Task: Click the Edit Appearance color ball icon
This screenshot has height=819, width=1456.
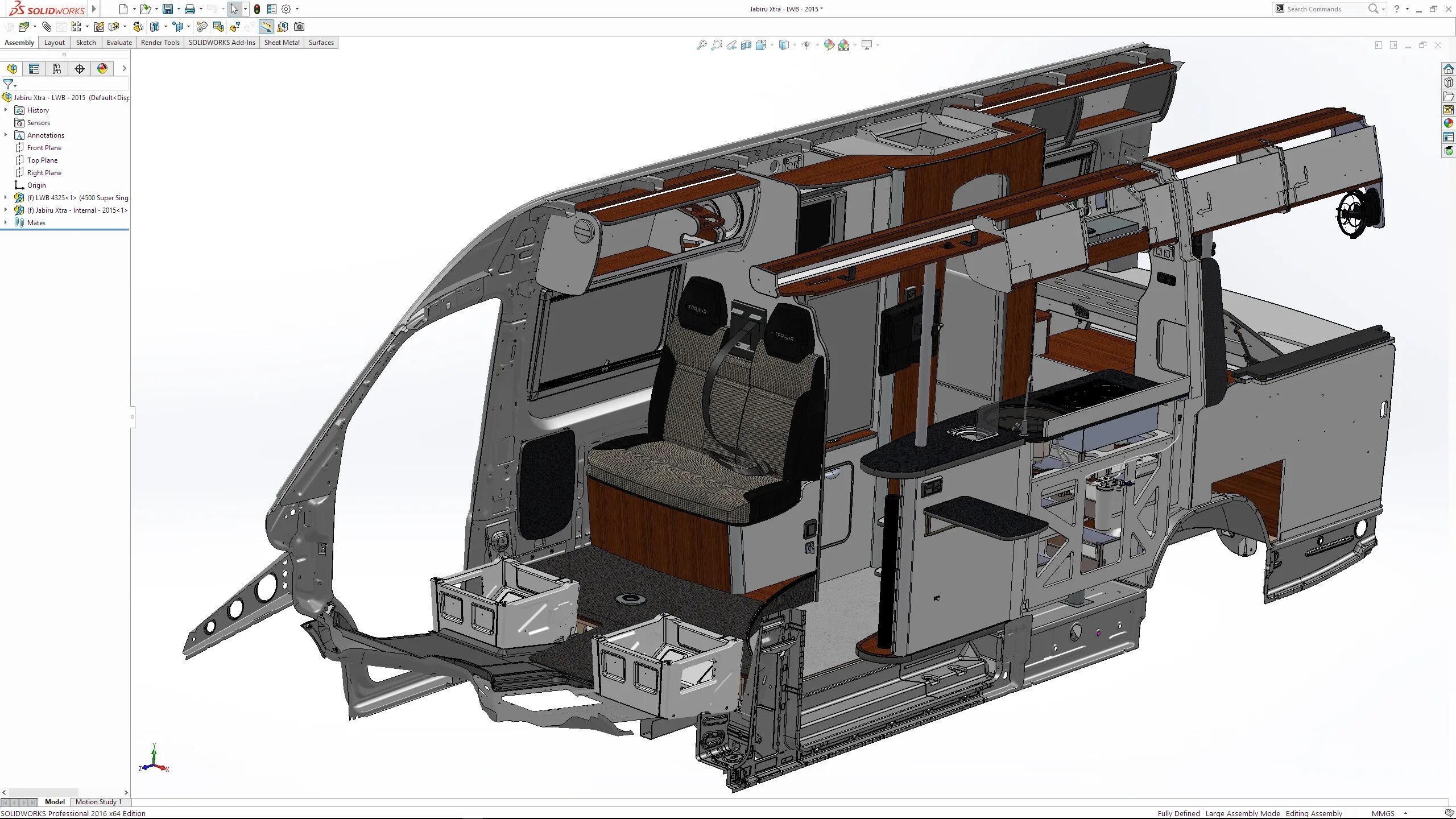Action: (829, 45)
